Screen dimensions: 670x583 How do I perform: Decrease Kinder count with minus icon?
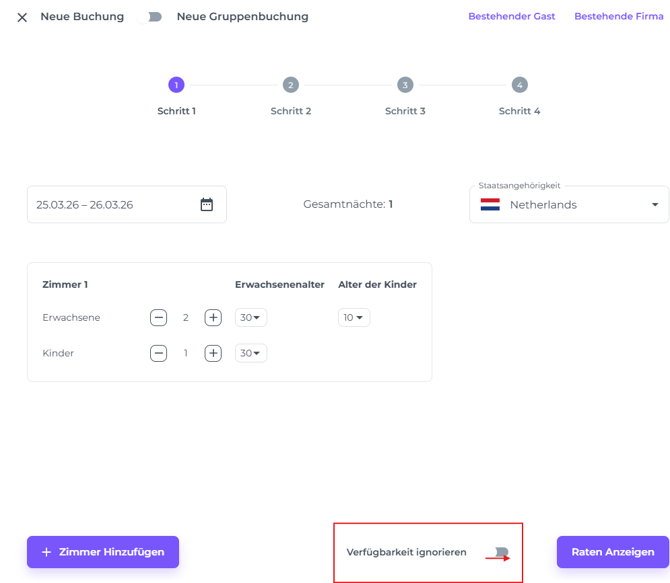pyautogui.click(x=158, y=353)
